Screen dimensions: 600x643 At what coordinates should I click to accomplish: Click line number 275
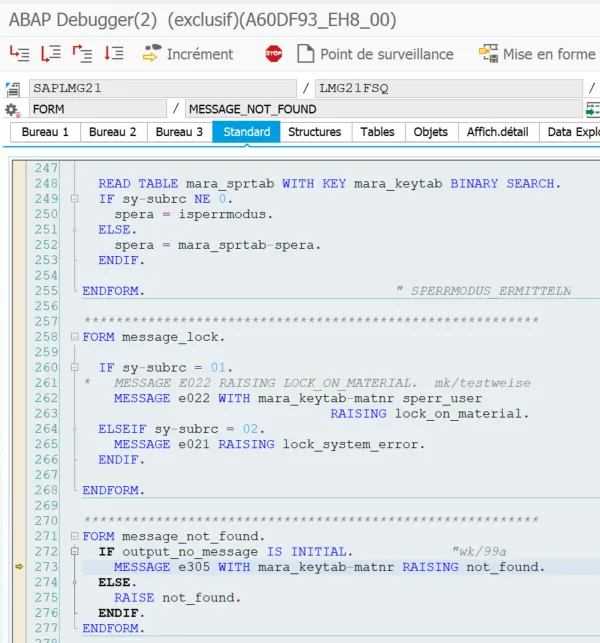point(46,597)
